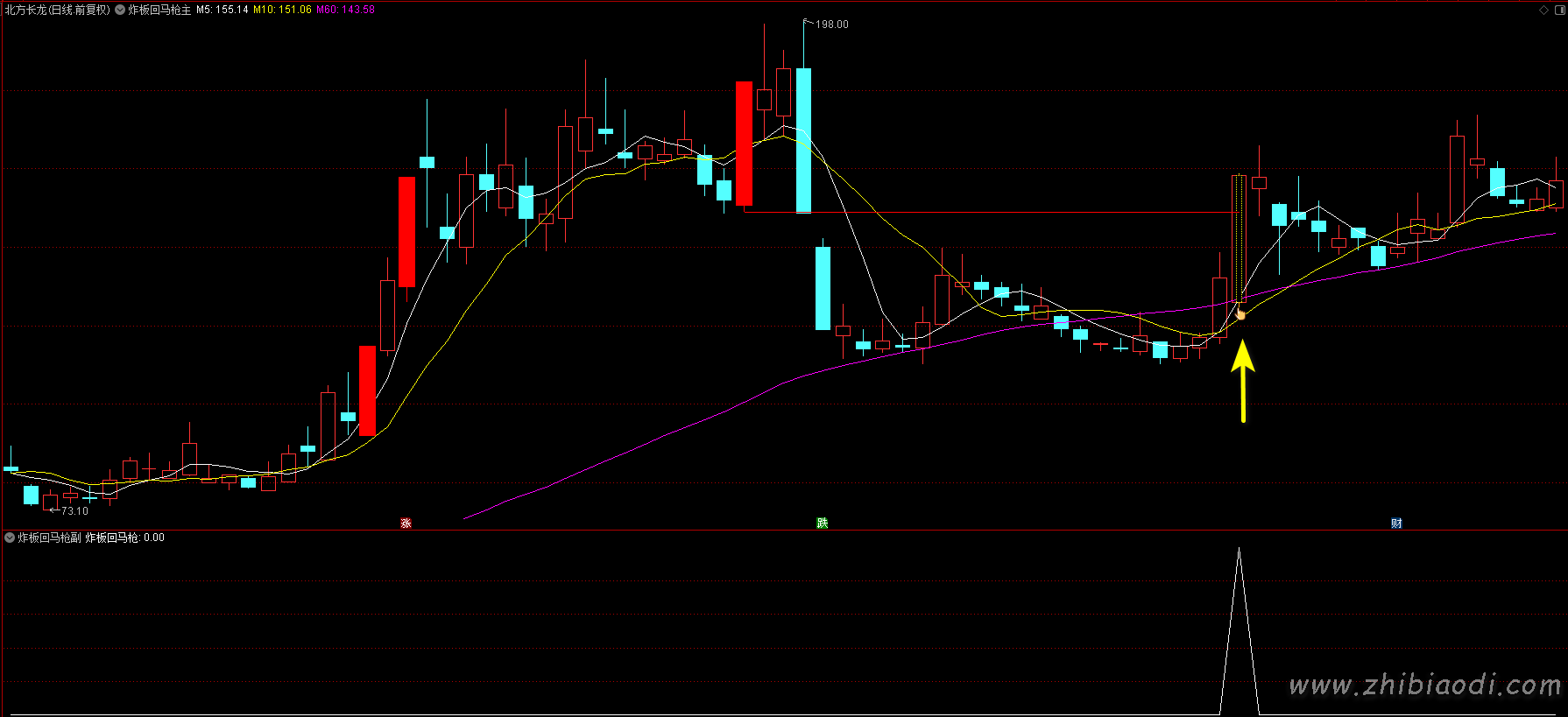1568x717 pixels.
Task: Click the 炸板回马枪主 main indicator name
Action: 159,11
